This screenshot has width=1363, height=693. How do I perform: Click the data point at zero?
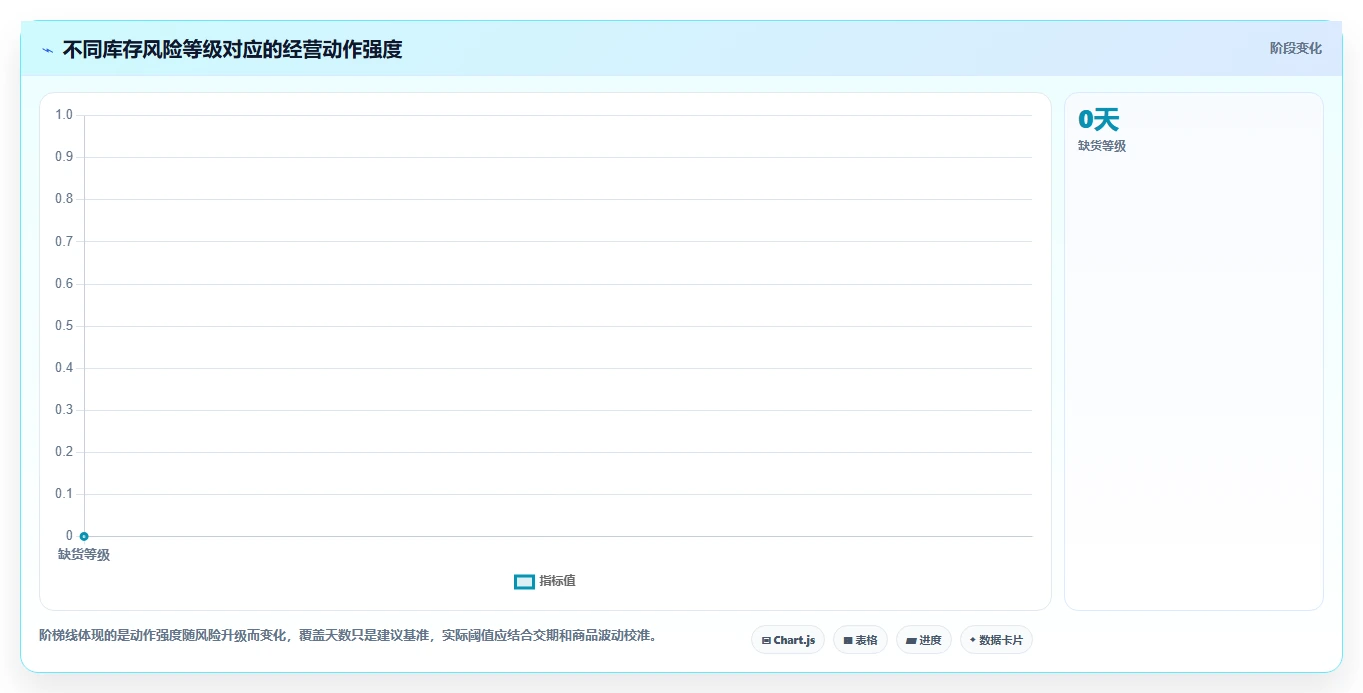click(x=84, y=537)
